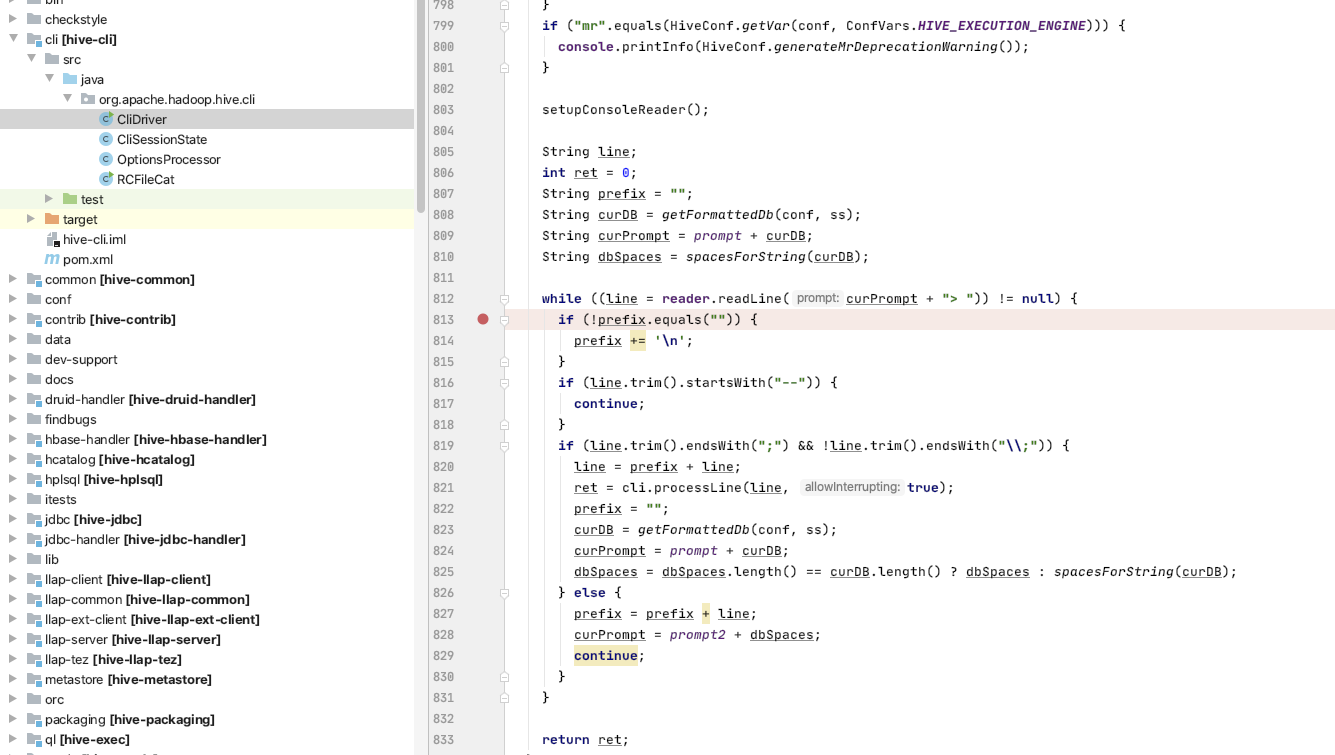Viewport: 1335px width, 755px height.
Task: Click the OptionsProcessor class icon
Action: pyautogui.click(x=106, y=159)
